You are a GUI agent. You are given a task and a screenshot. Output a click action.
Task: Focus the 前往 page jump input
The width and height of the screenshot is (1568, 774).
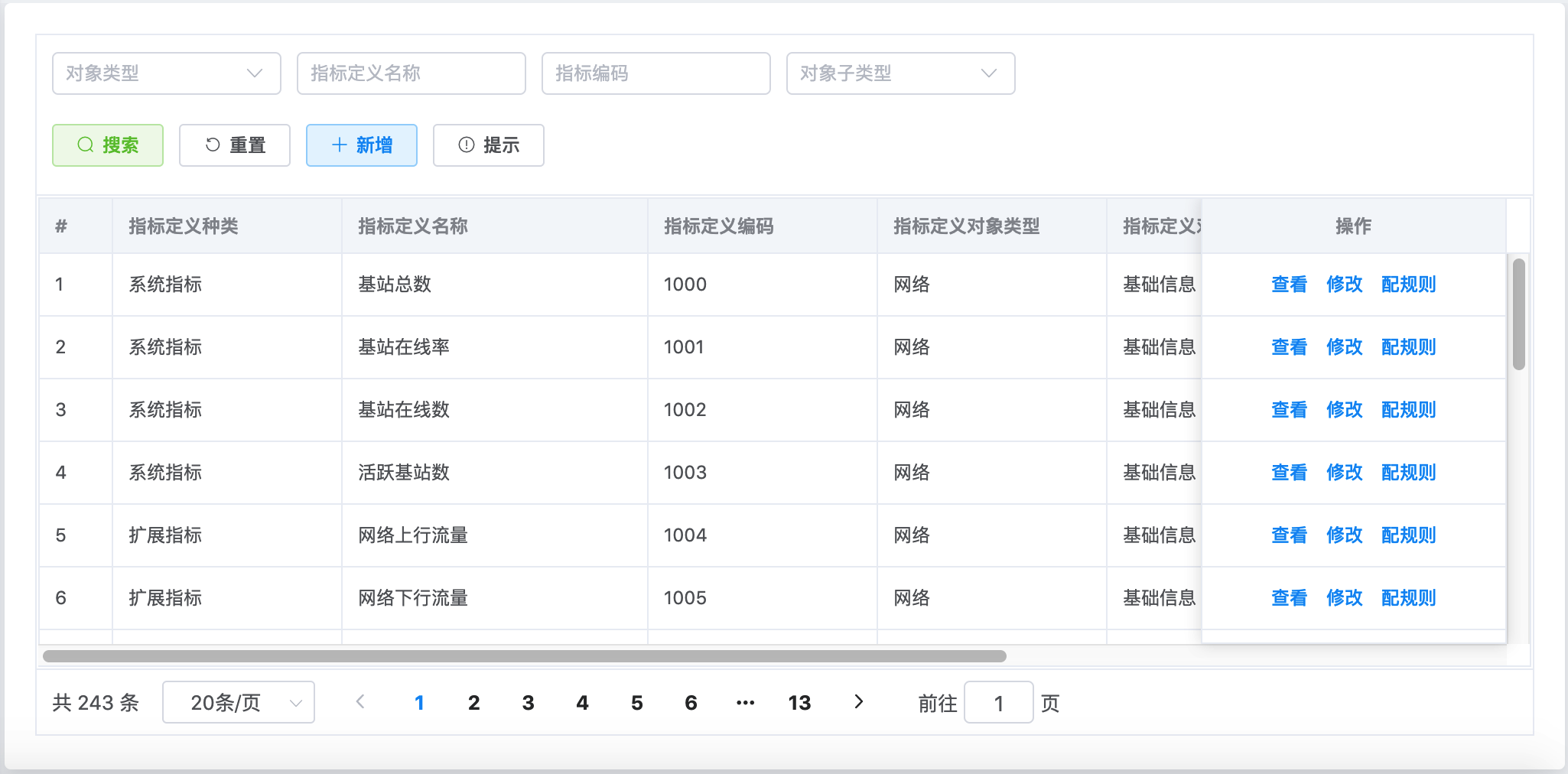point(999,702)
